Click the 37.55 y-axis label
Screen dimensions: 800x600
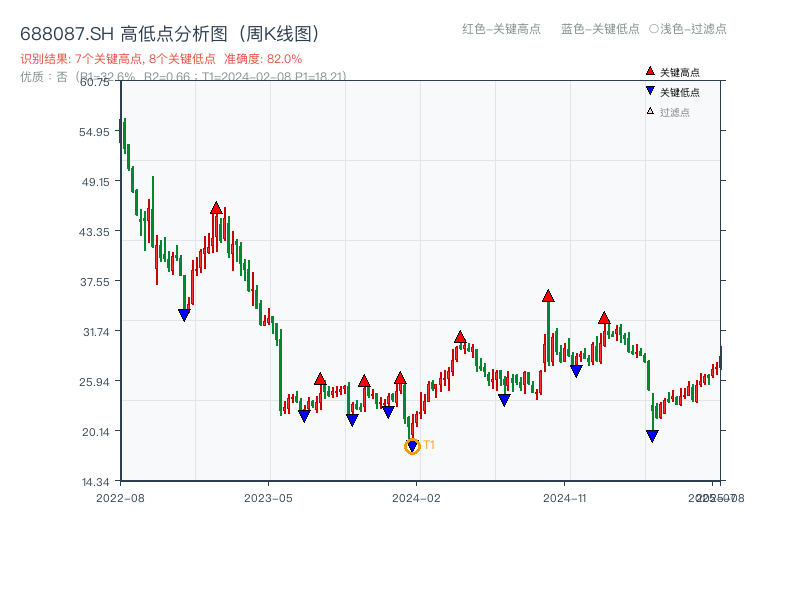(94, 282)
